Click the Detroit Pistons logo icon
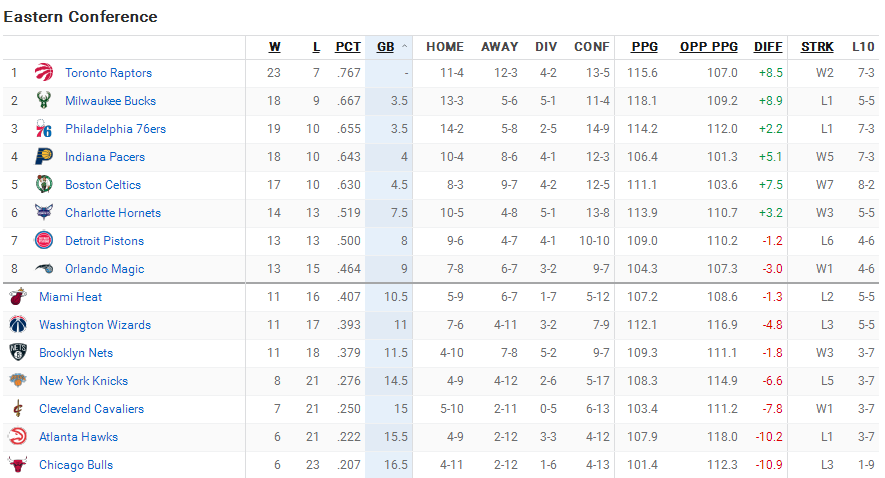Screen dimensions: 885x478 (x=43, y=241)
